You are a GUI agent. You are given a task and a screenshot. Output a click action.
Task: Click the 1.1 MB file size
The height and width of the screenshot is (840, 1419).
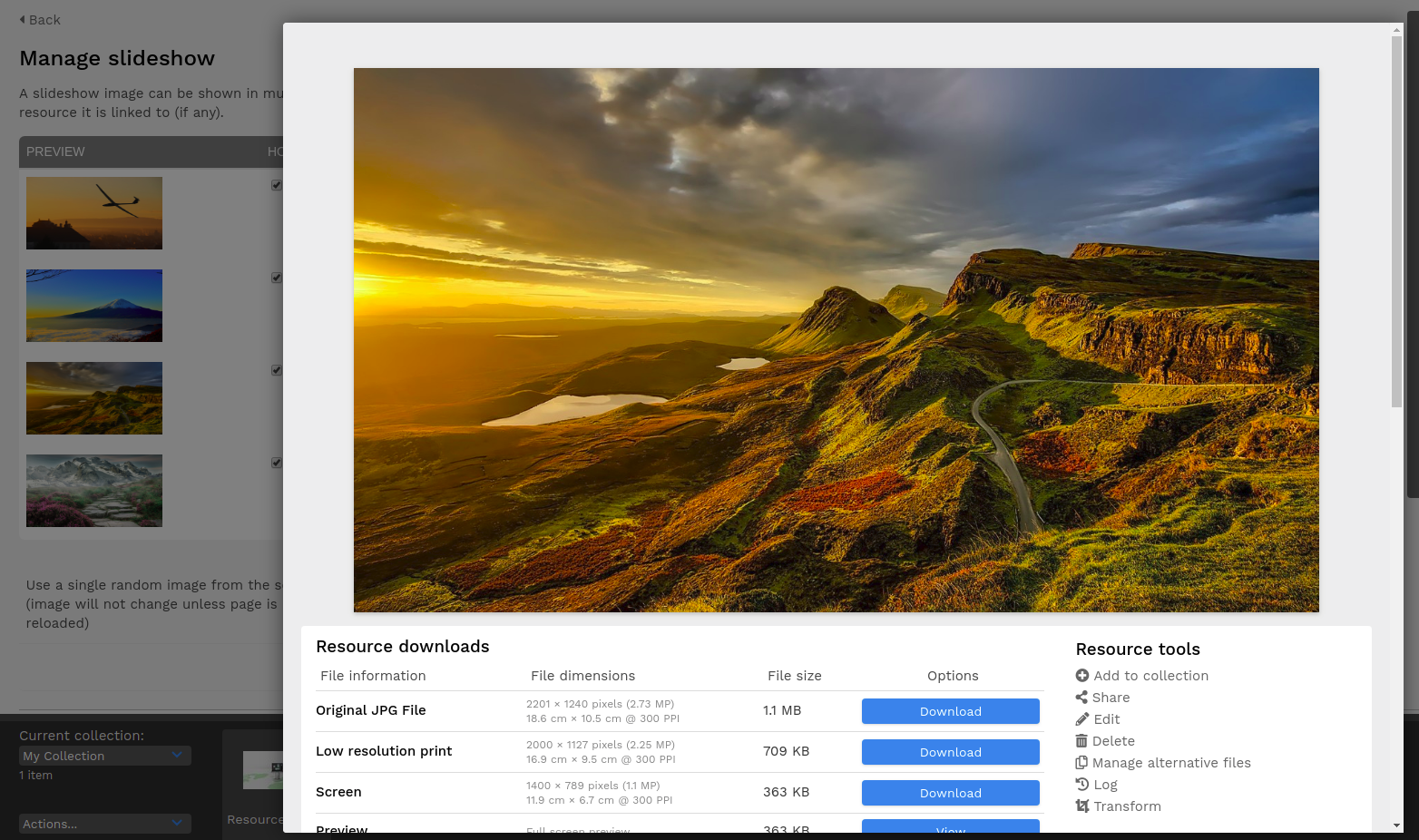click(x=782, y=710)
